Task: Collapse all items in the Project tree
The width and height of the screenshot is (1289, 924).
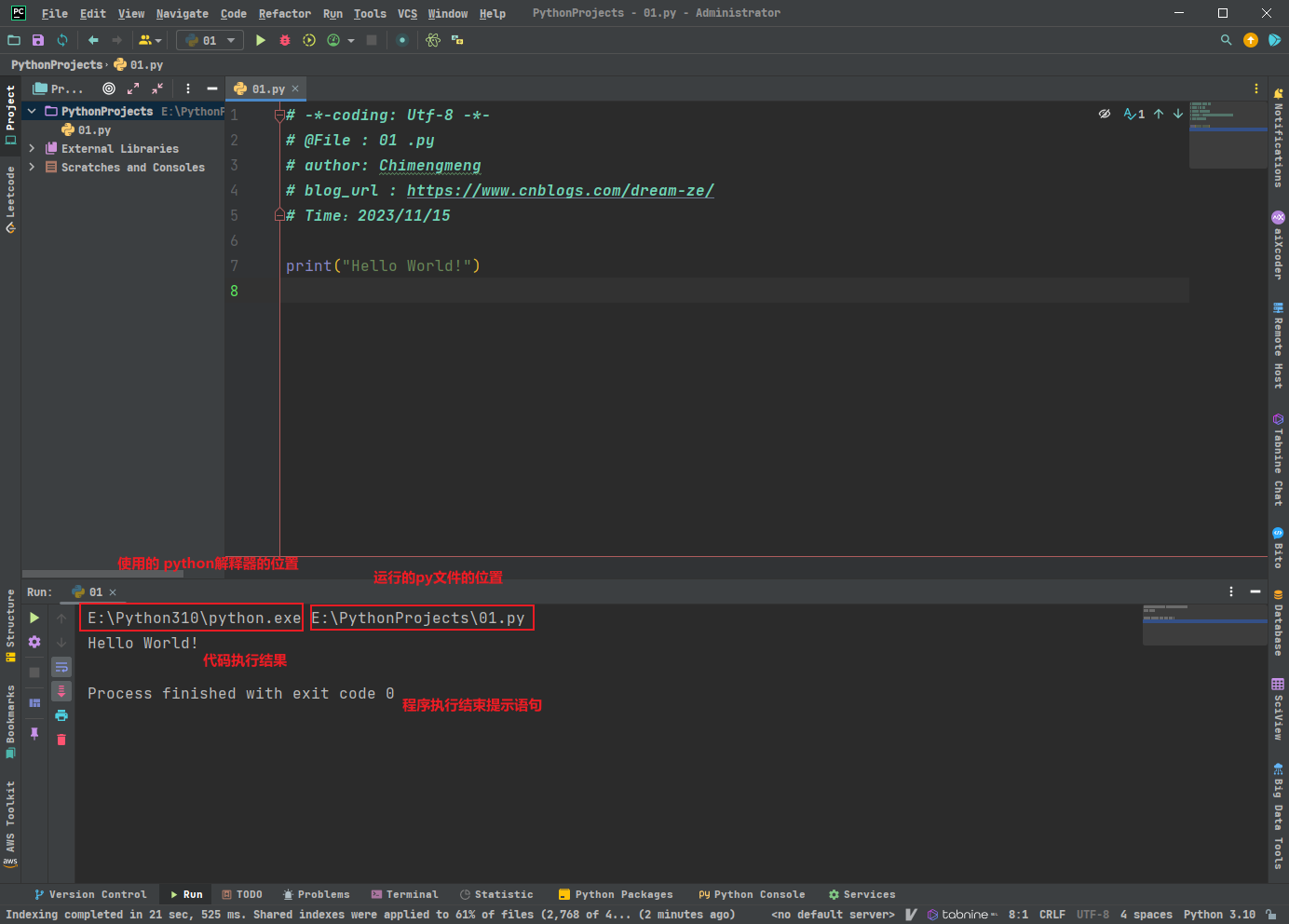Action: point(157,88)
